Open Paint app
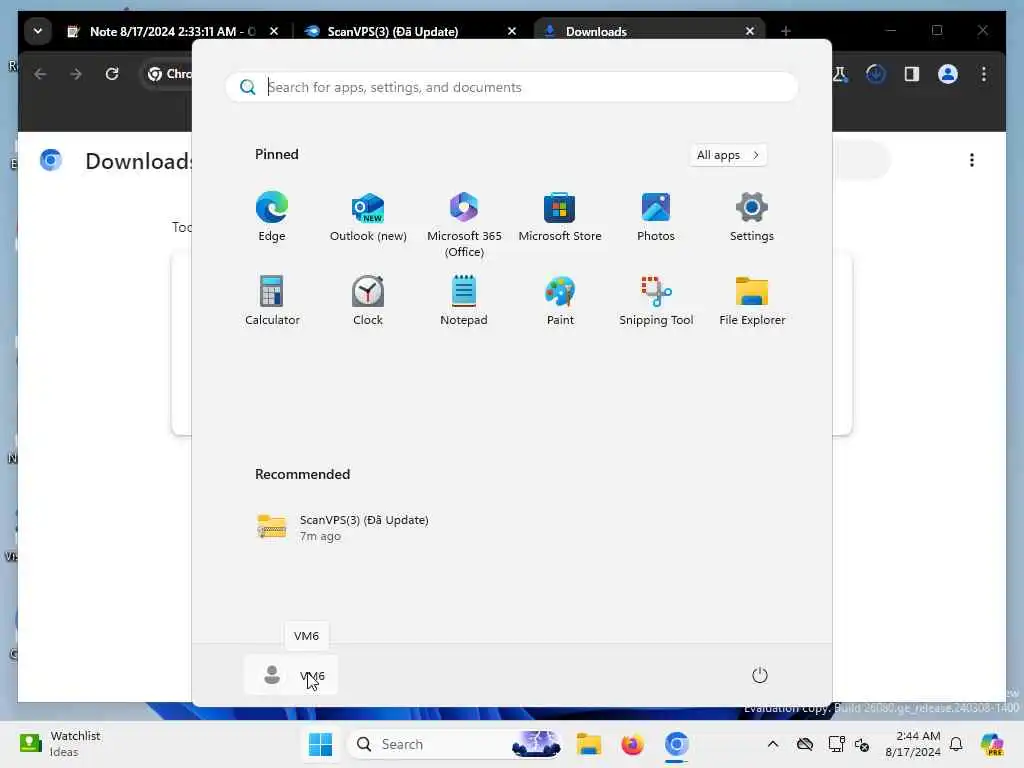Screen dimensions: 1024x768 pyautogui.click(x=560, y=300)
